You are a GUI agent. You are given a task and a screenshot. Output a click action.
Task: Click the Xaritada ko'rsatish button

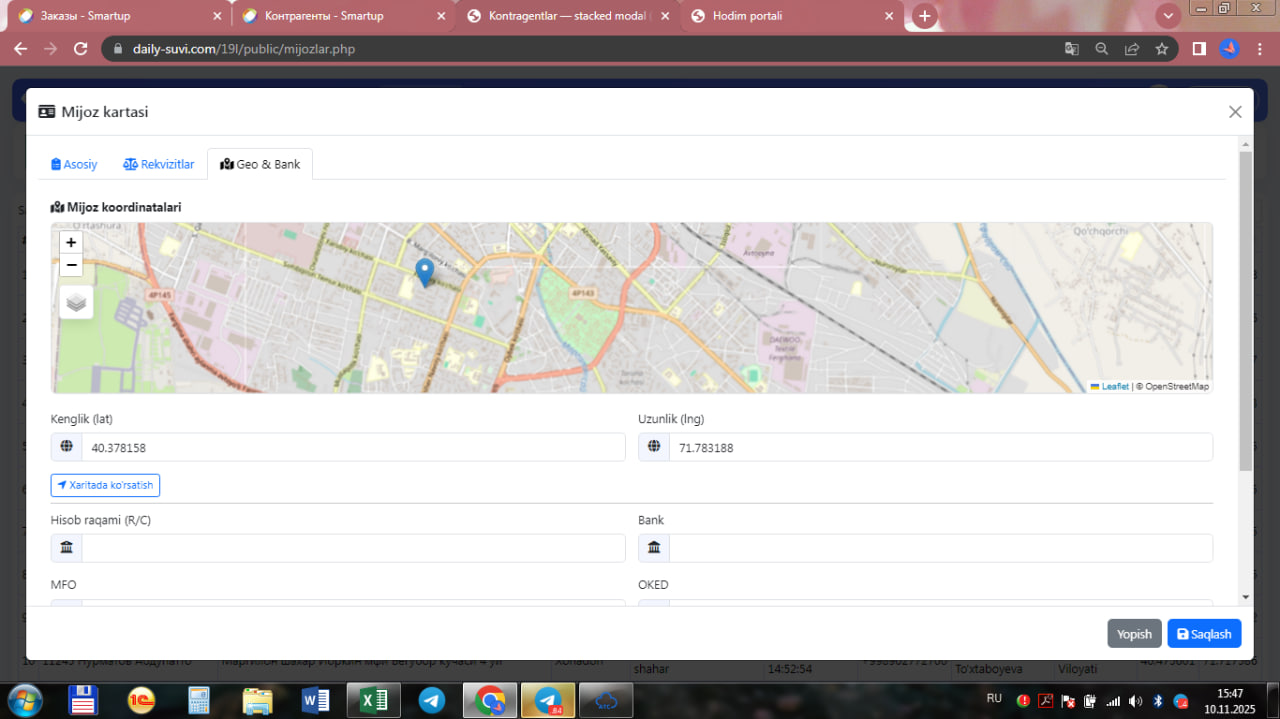click(x=105, y=485)
